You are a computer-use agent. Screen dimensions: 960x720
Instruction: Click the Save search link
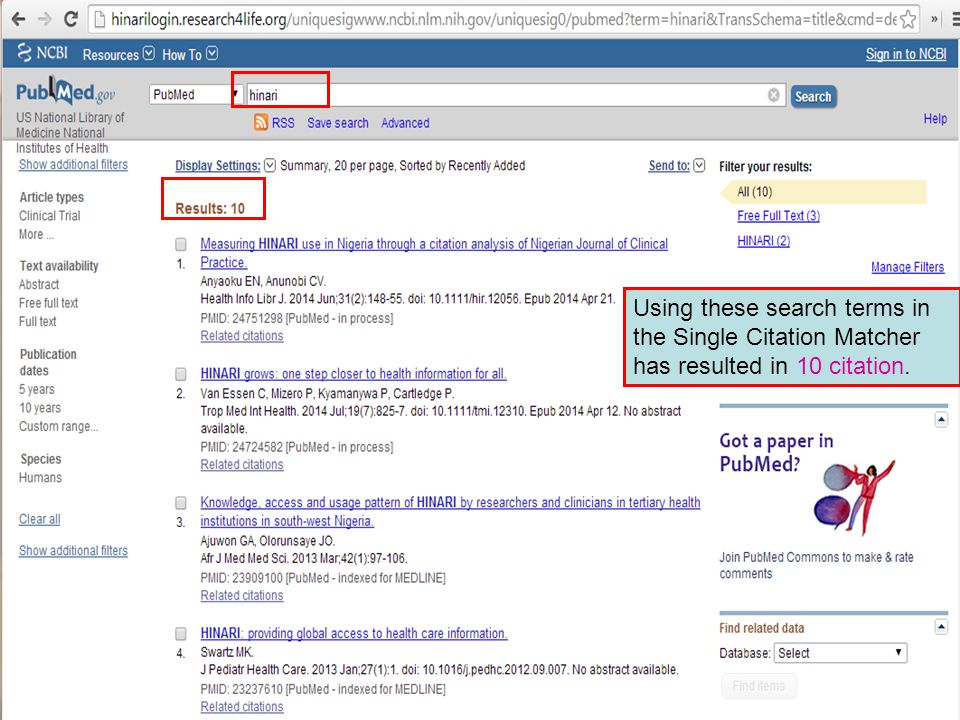[x=338, y=122]
